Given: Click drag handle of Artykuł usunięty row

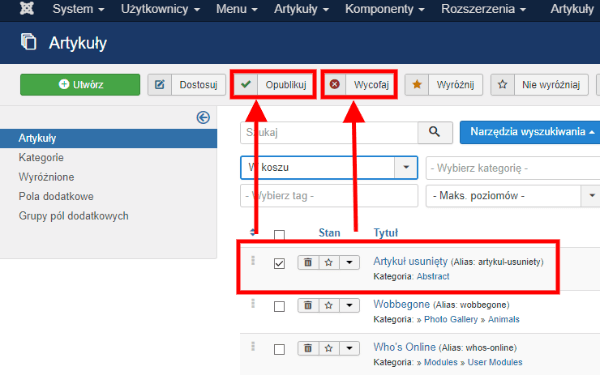Looking at the screenshot, I should click(x=253, y=261).
